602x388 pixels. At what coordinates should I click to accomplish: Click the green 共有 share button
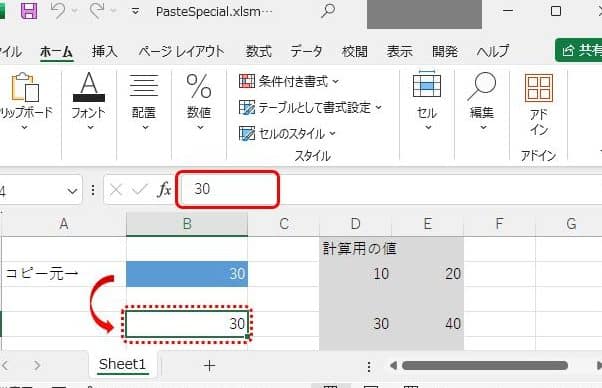pyautogui.click(x=579, y=50)
